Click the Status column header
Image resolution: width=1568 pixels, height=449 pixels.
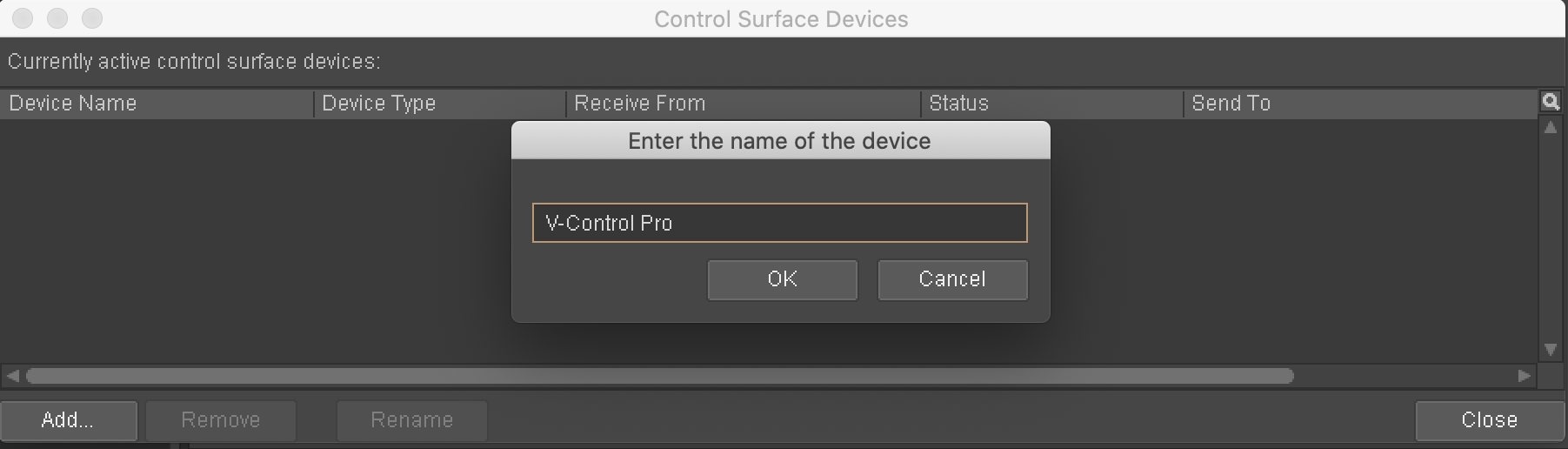pyautogui.click(x=1051, y=104)
